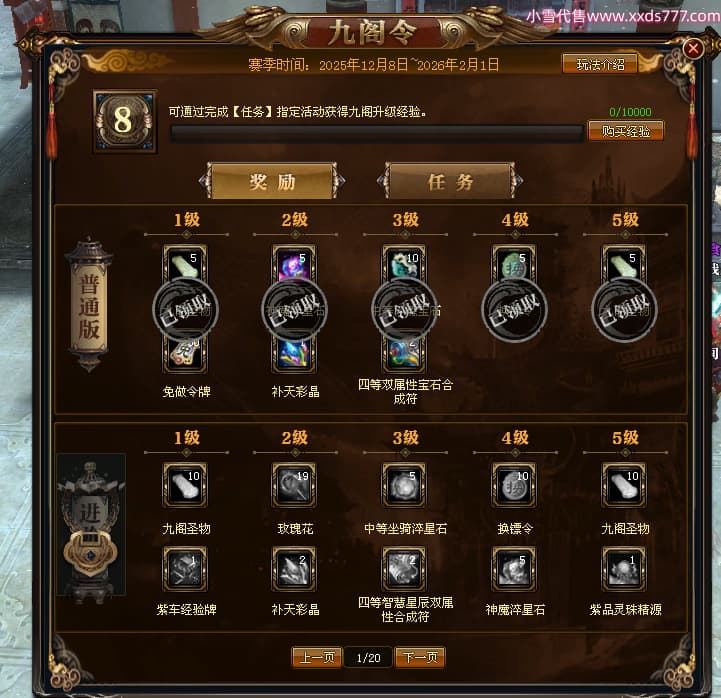721x698 pixels.
Task: Select the 玫瑰花 rose reward icon
Action: pyautogui.click(x=294, y=485)
